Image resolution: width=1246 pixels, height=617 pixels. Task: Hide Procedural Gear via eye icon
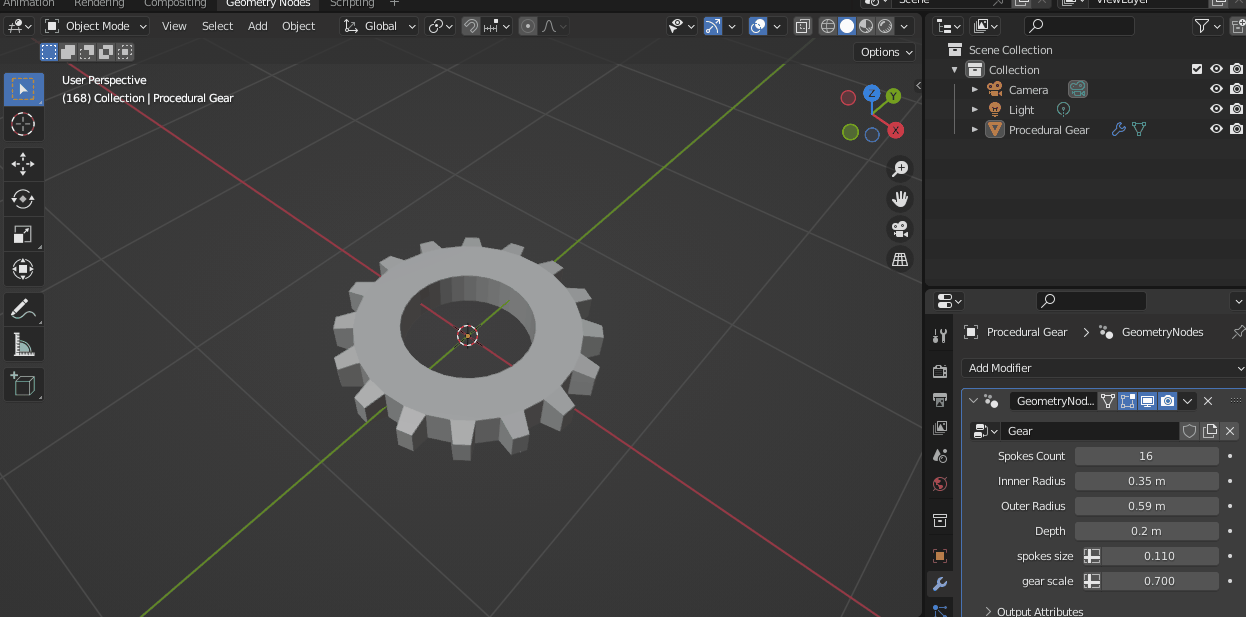pyautogui.click(x=1217, y=130)
